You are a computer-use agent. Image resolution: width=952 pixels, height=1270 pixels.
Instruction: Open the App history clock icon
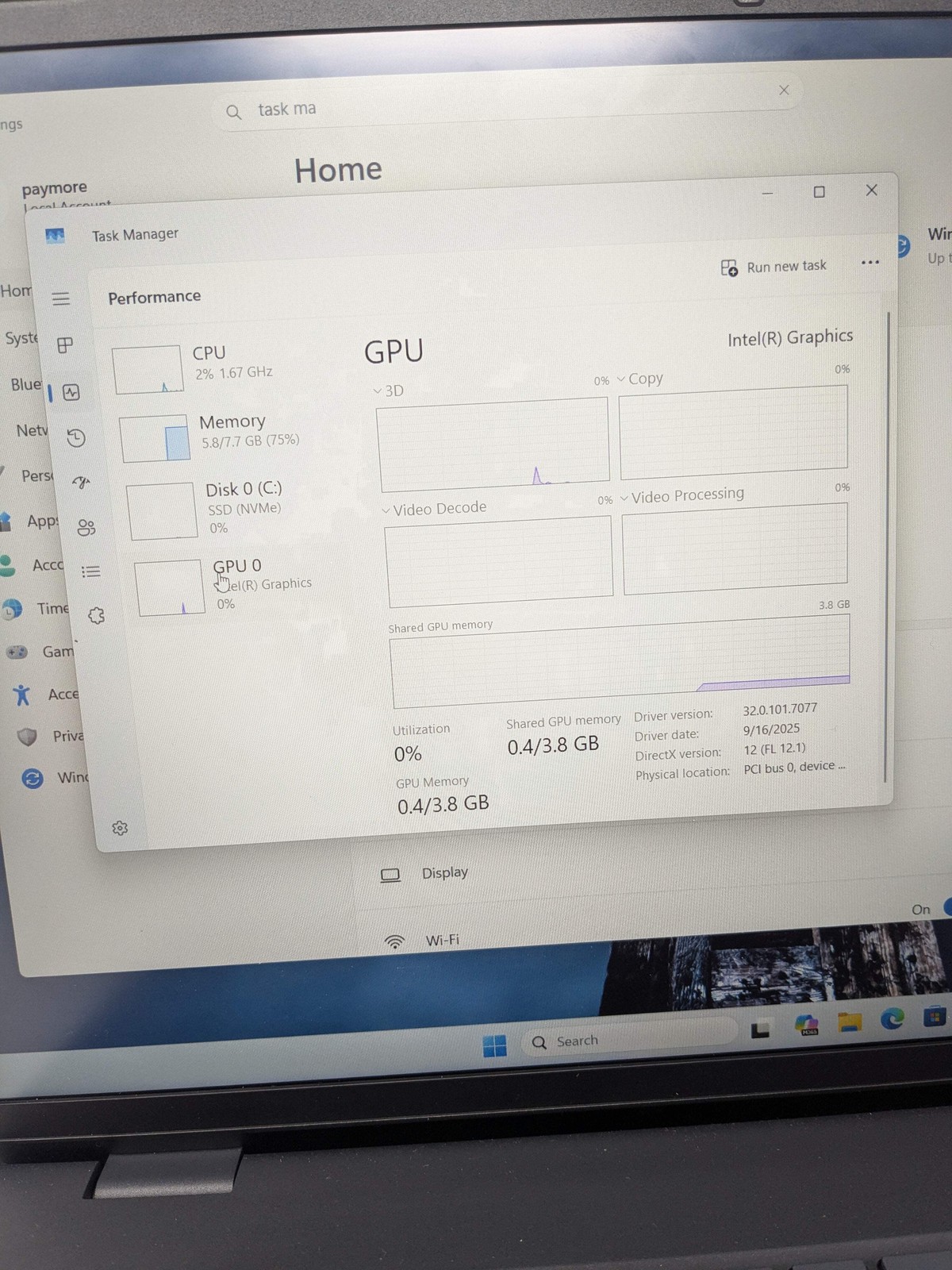(76, 437)
